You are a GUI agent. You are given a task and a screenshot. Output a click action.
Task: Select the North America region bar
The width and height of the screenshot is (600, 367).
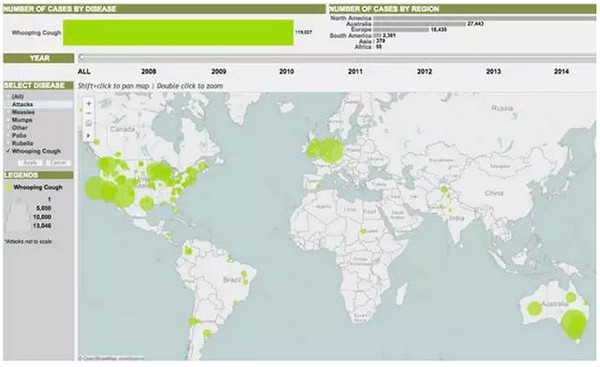click(x=484, y=18)
